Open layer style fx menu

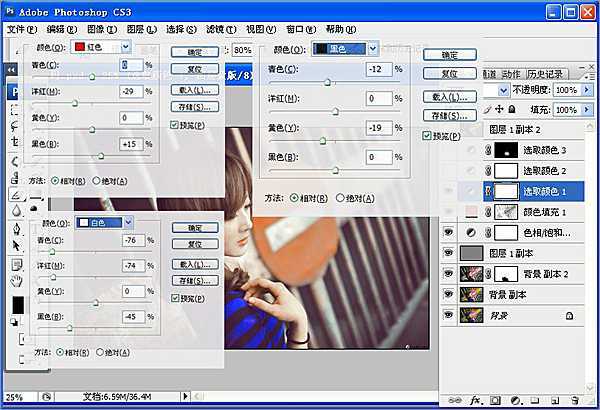point(475,400)
